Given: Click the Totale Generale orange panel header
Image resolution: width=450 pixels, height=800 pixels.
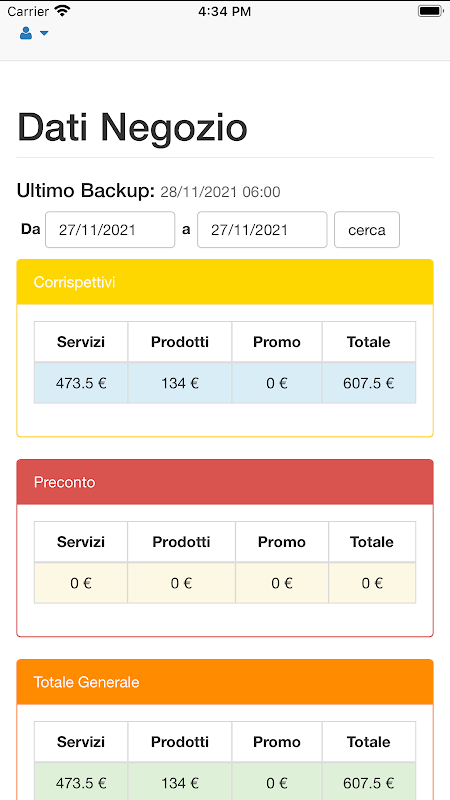Looking at the screenshot, I should point(225,682).
